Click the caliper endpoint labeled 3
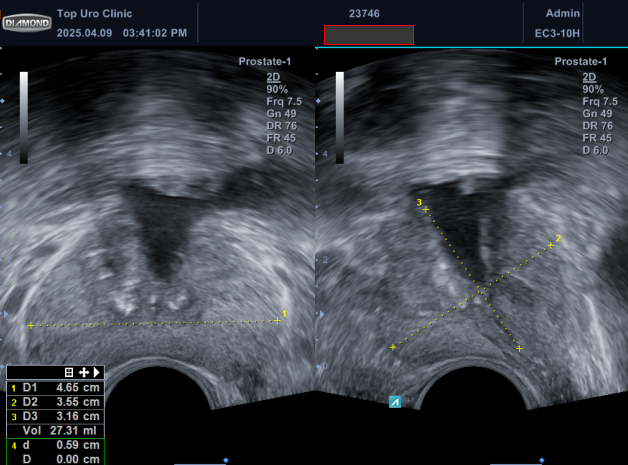 click(x=426, y=209)
